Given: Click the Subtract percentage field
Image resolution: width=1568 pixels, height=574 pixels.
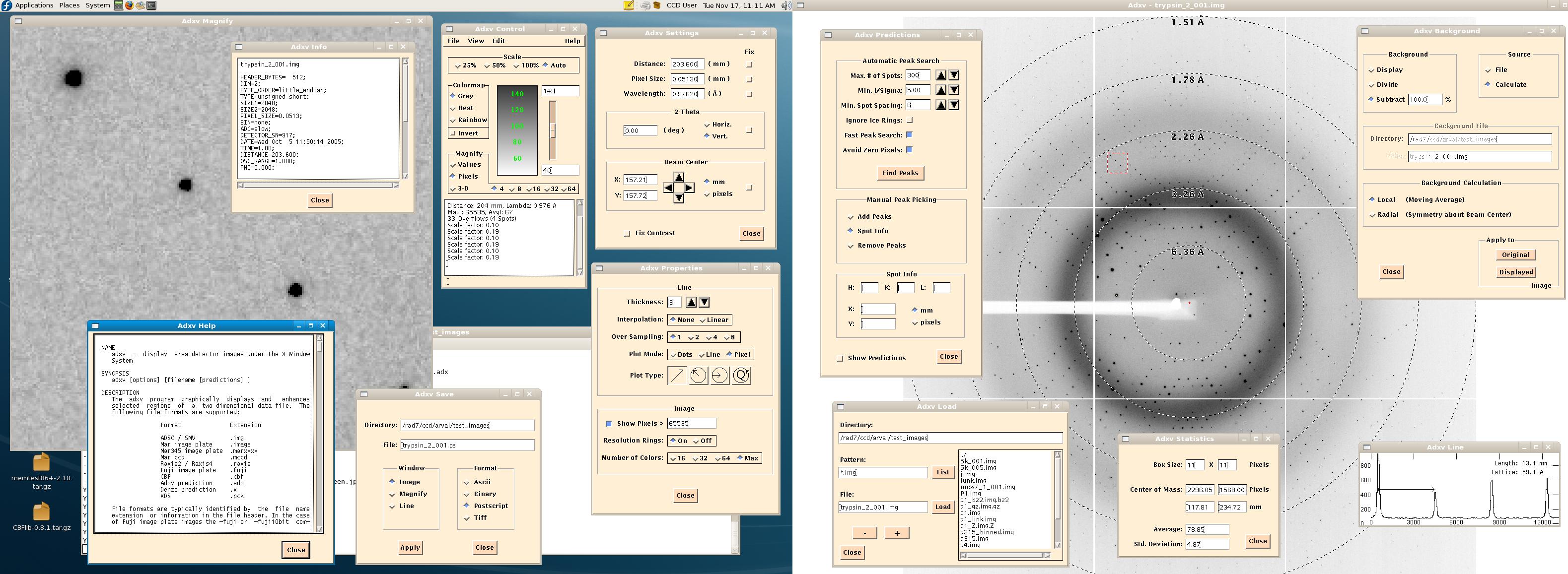Looking at the screenshot, I should pyautogui.click(x=1425, y=100).
